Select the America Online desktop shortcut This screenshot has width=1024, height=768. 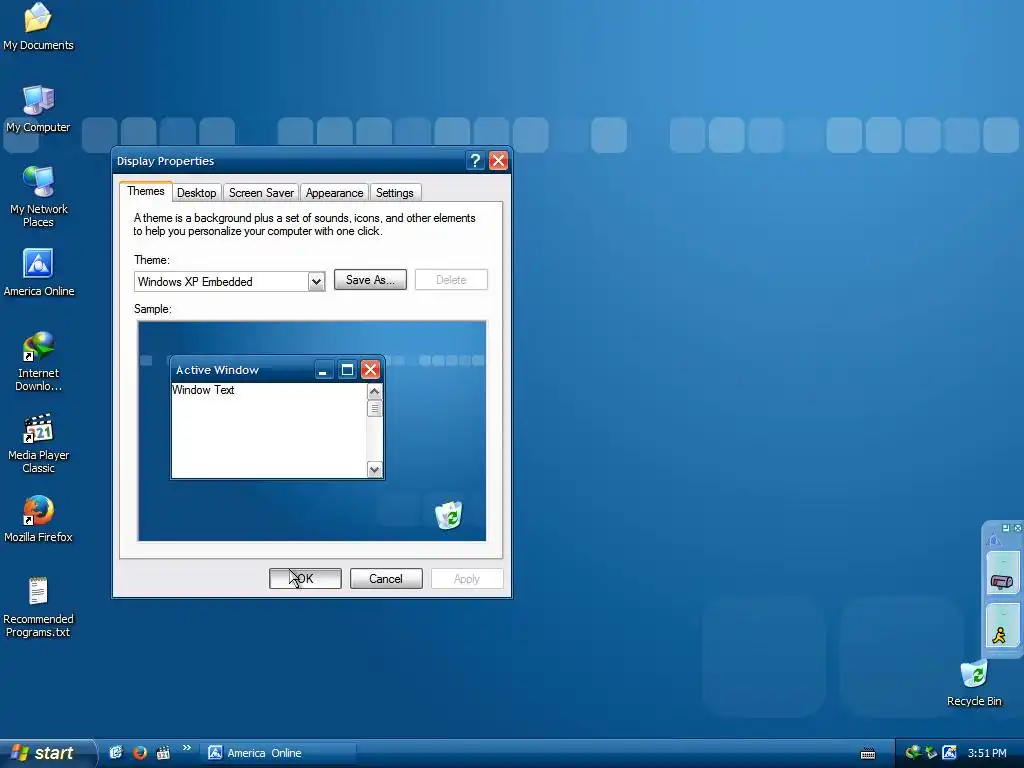pyautogui.click(x=38, y=272)
